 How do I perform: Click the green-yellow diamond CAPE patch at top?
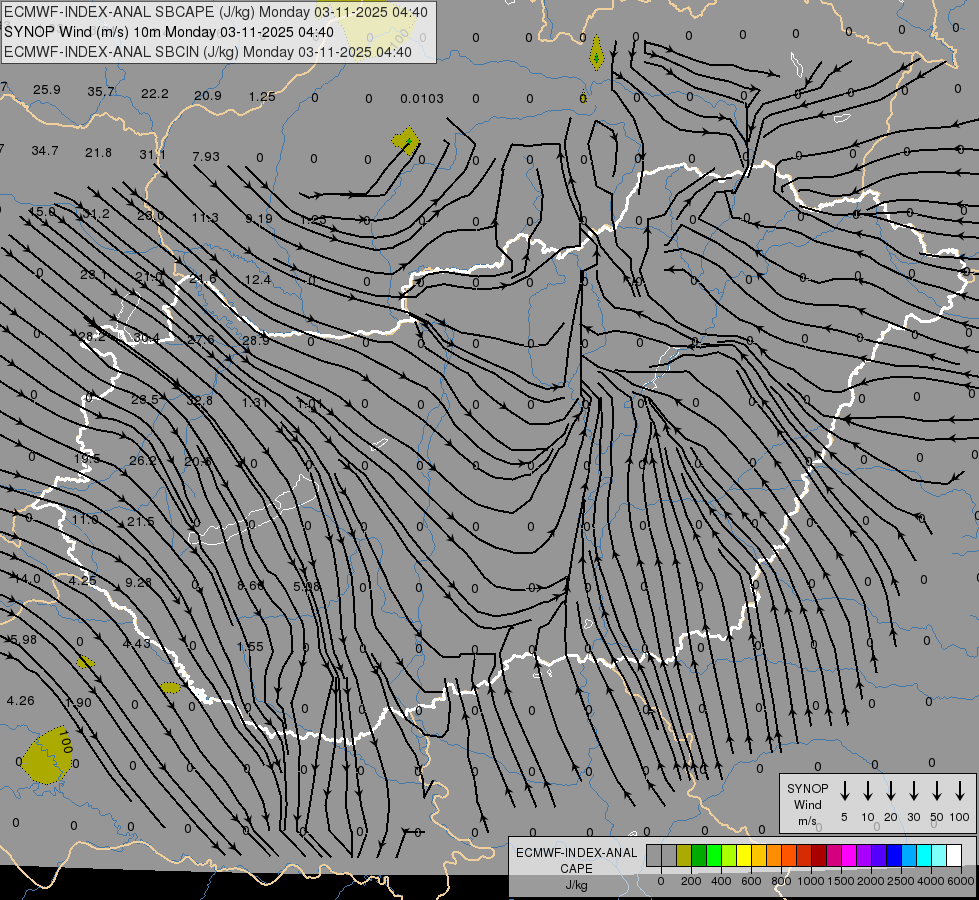pos(596,54)
